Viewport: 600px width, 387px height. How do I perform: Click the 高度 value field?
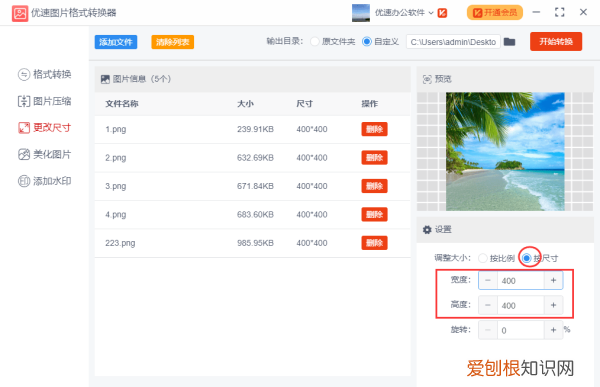coord(520,305)
